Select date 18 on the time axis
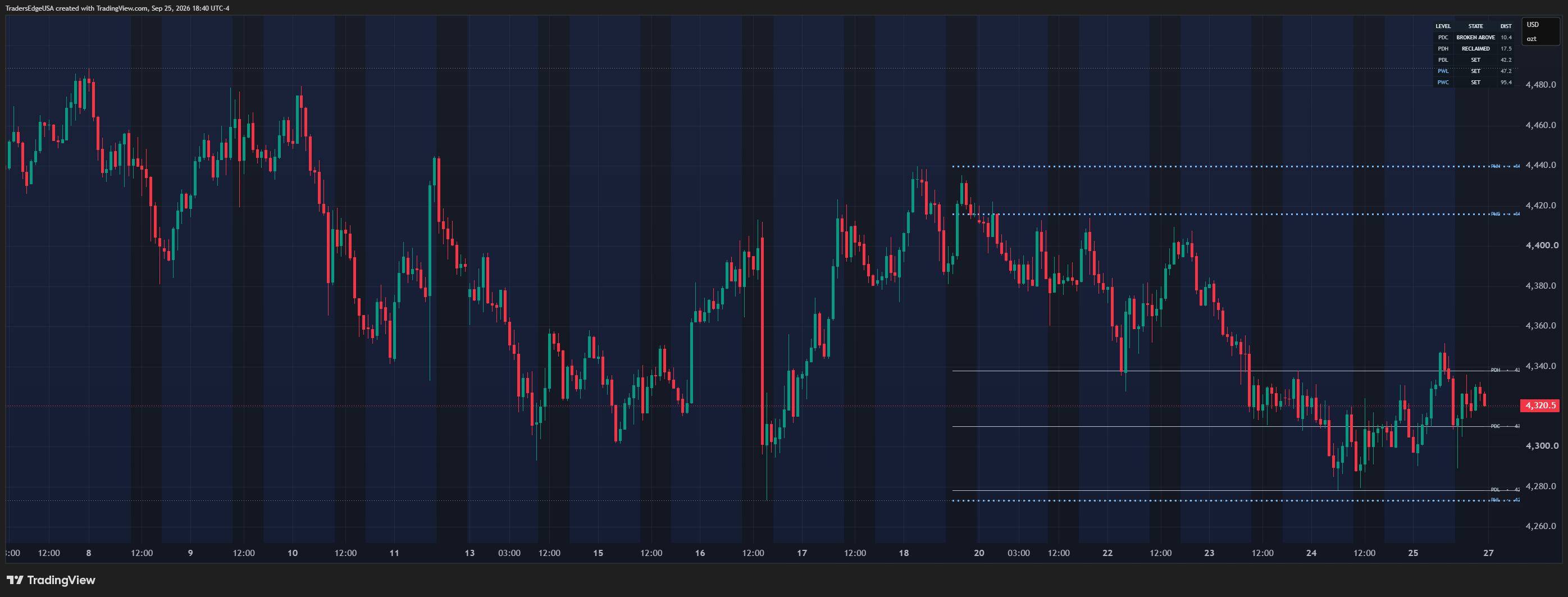1568x597 pixels. pyautogui.click(x=904, y=553)
